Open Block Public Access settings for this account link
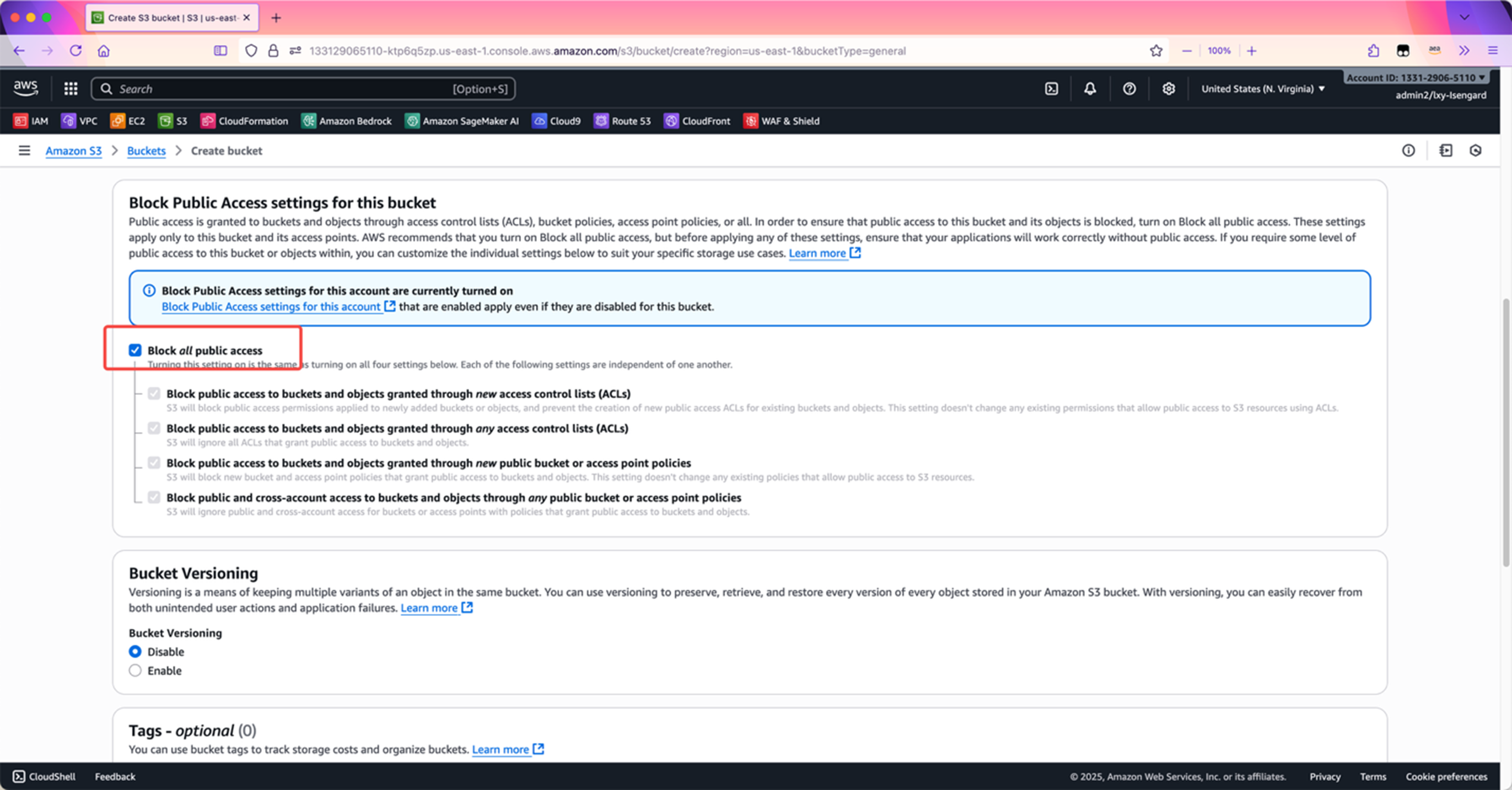Screen dimensions: 1512x790 click(x=271, y=306)
